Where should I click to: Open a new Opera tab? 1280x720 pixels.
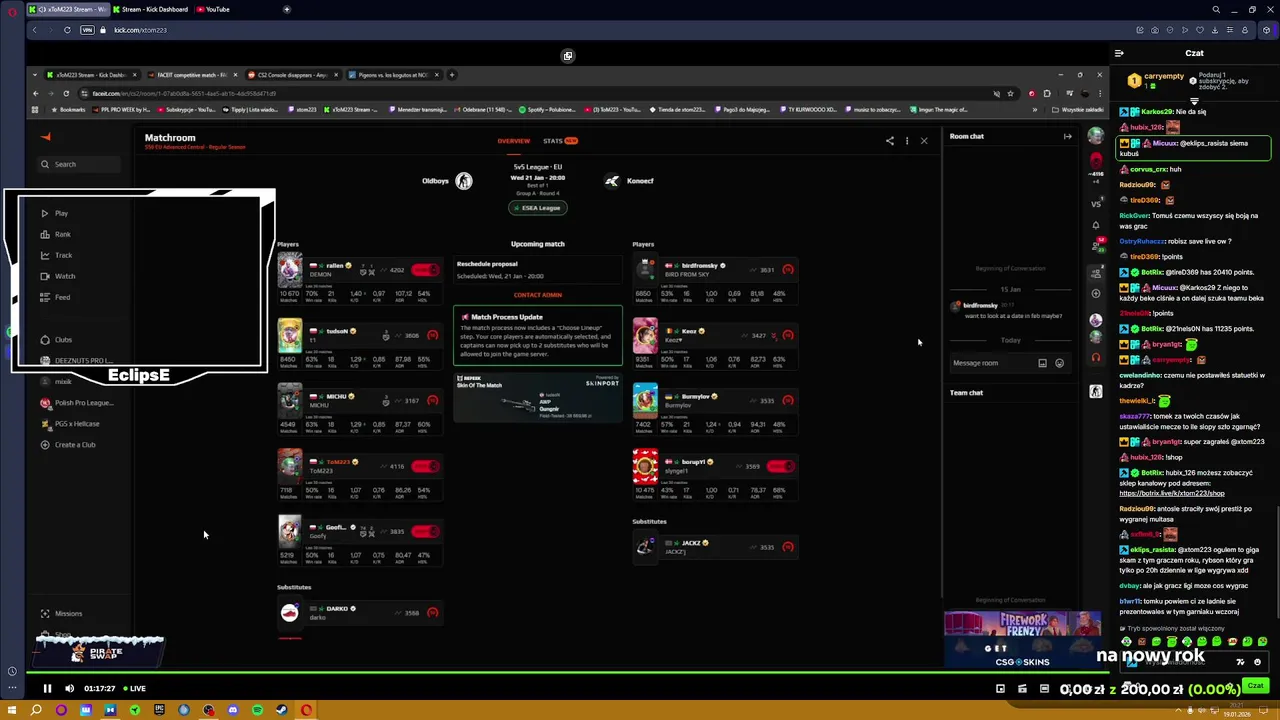[287, 9]
